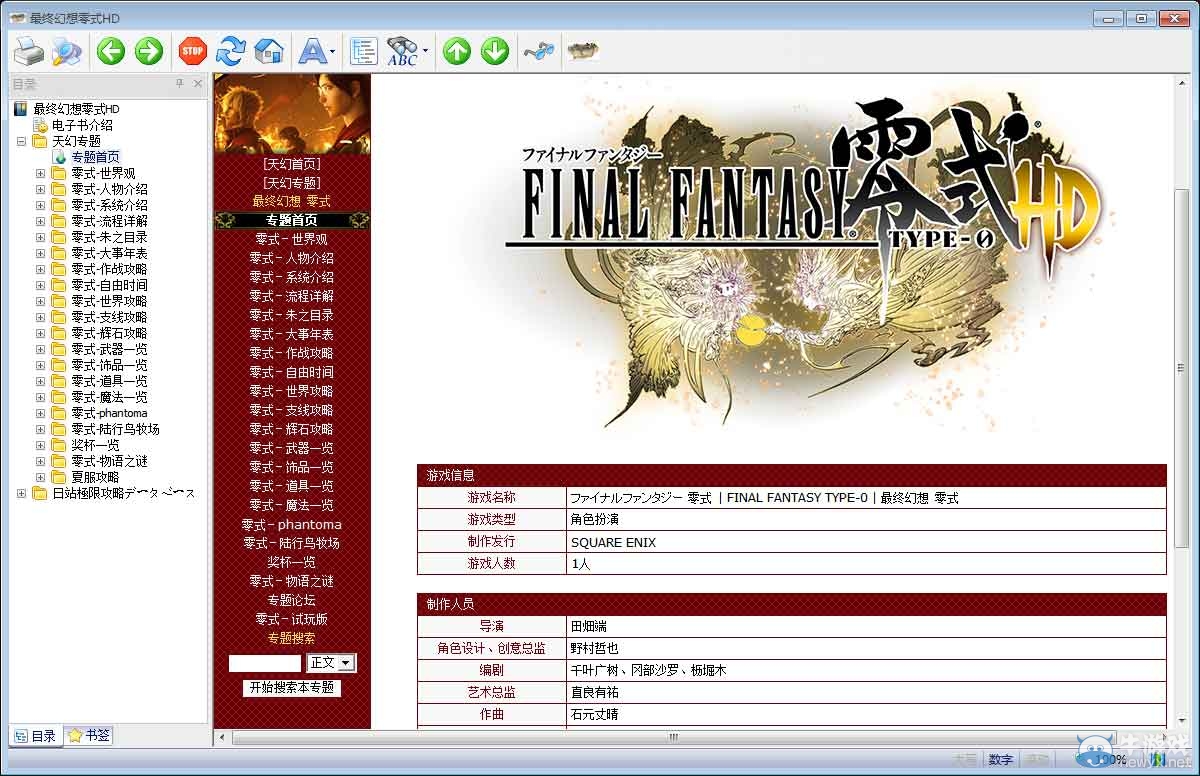This screenshot has height=776, width=1200.
Task: Click SQUARE ENIX cell in game info table
Action: 866,542
